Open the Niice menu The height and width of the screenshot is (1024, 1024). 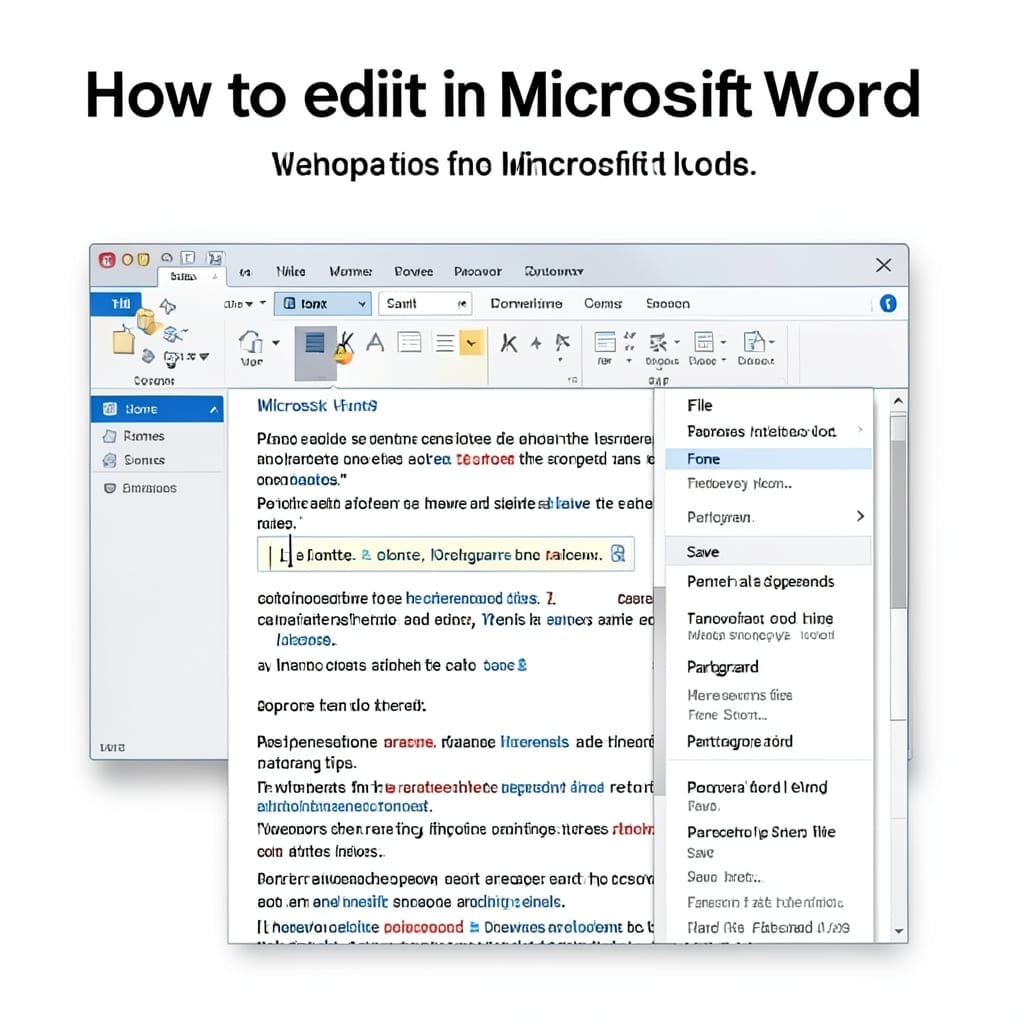point(291,271)
